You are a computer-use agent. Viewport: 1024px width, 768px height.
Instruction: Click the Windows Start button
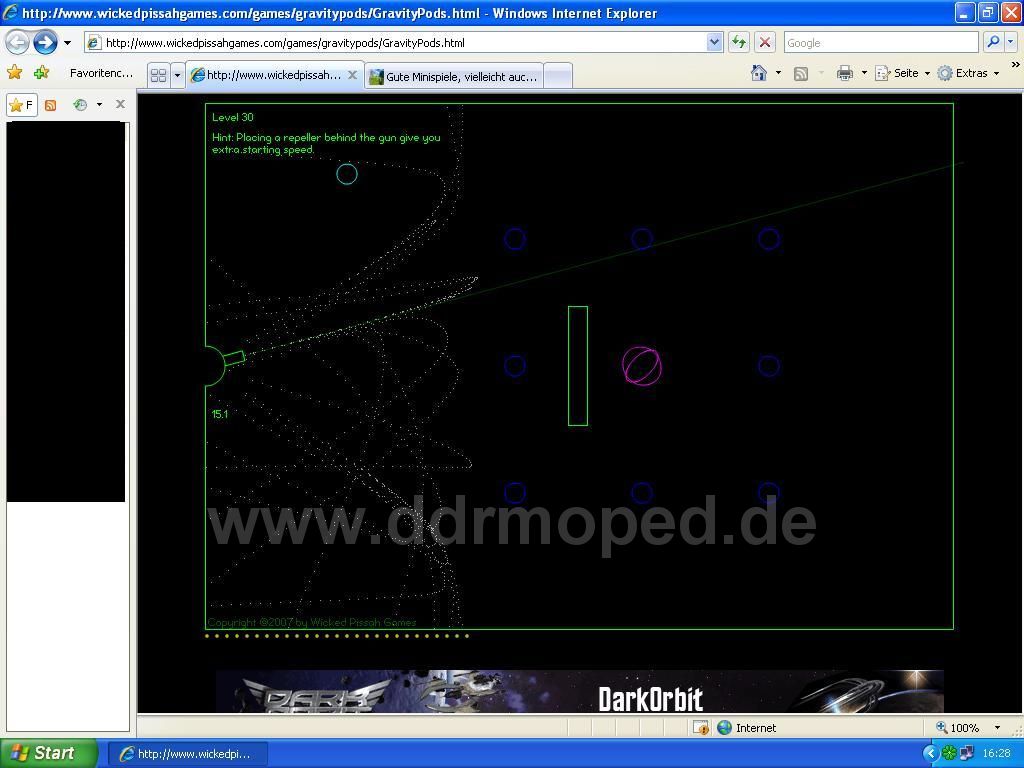point(48,753)
